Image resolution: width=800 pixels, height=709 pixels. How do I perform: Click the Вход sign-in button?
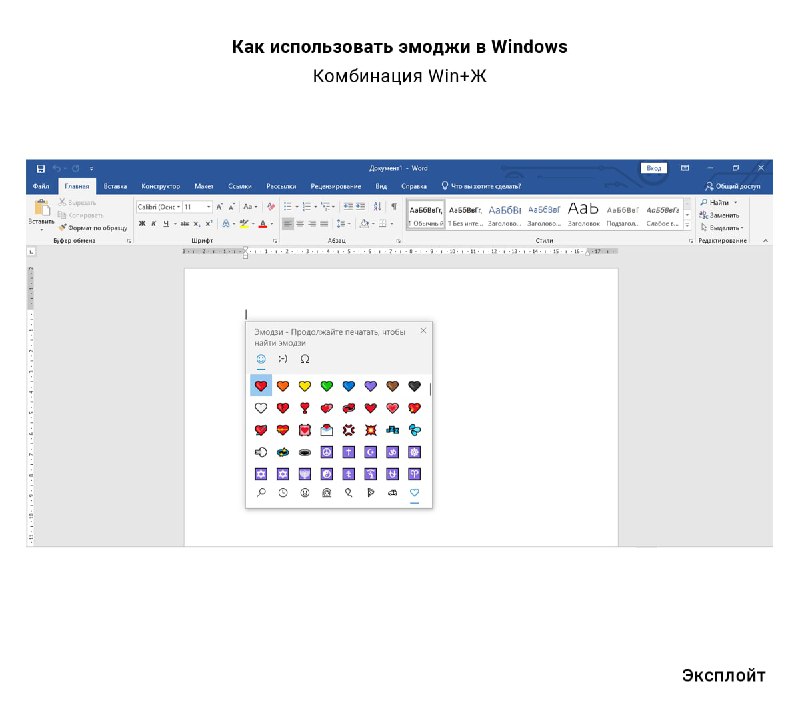coord(653,168)
